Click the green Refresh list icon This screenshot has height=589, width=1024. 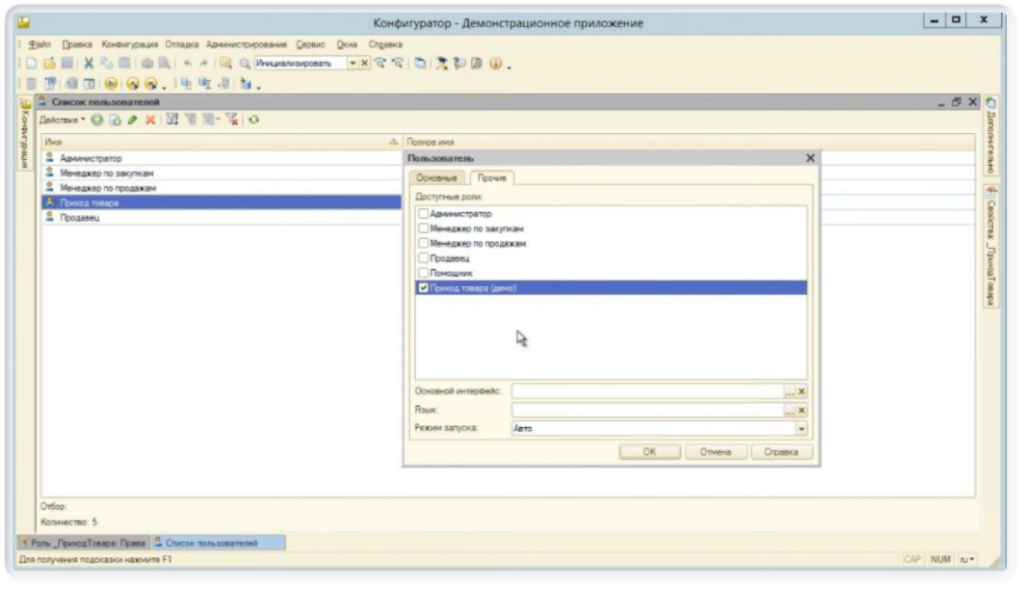(254, 120)
